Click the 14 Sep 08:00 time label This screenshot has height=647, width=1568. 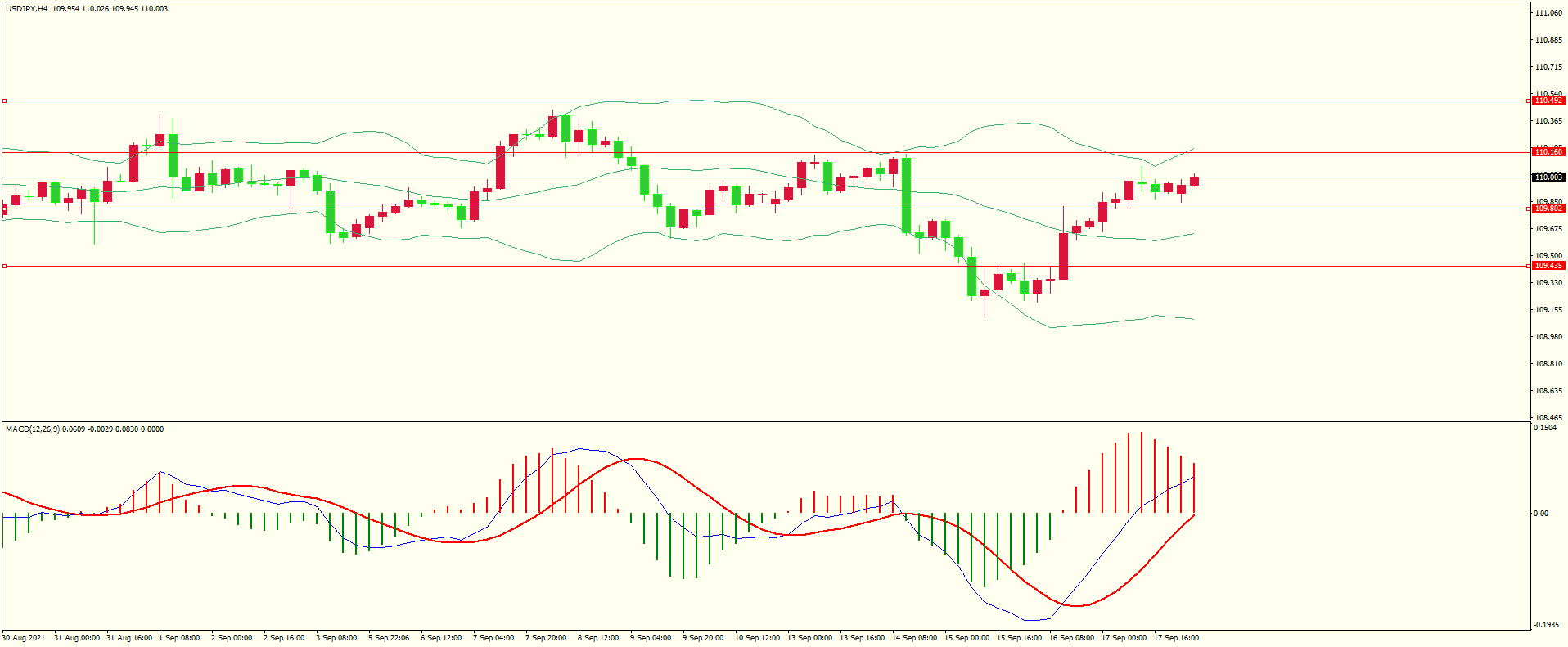pos(915,638)
